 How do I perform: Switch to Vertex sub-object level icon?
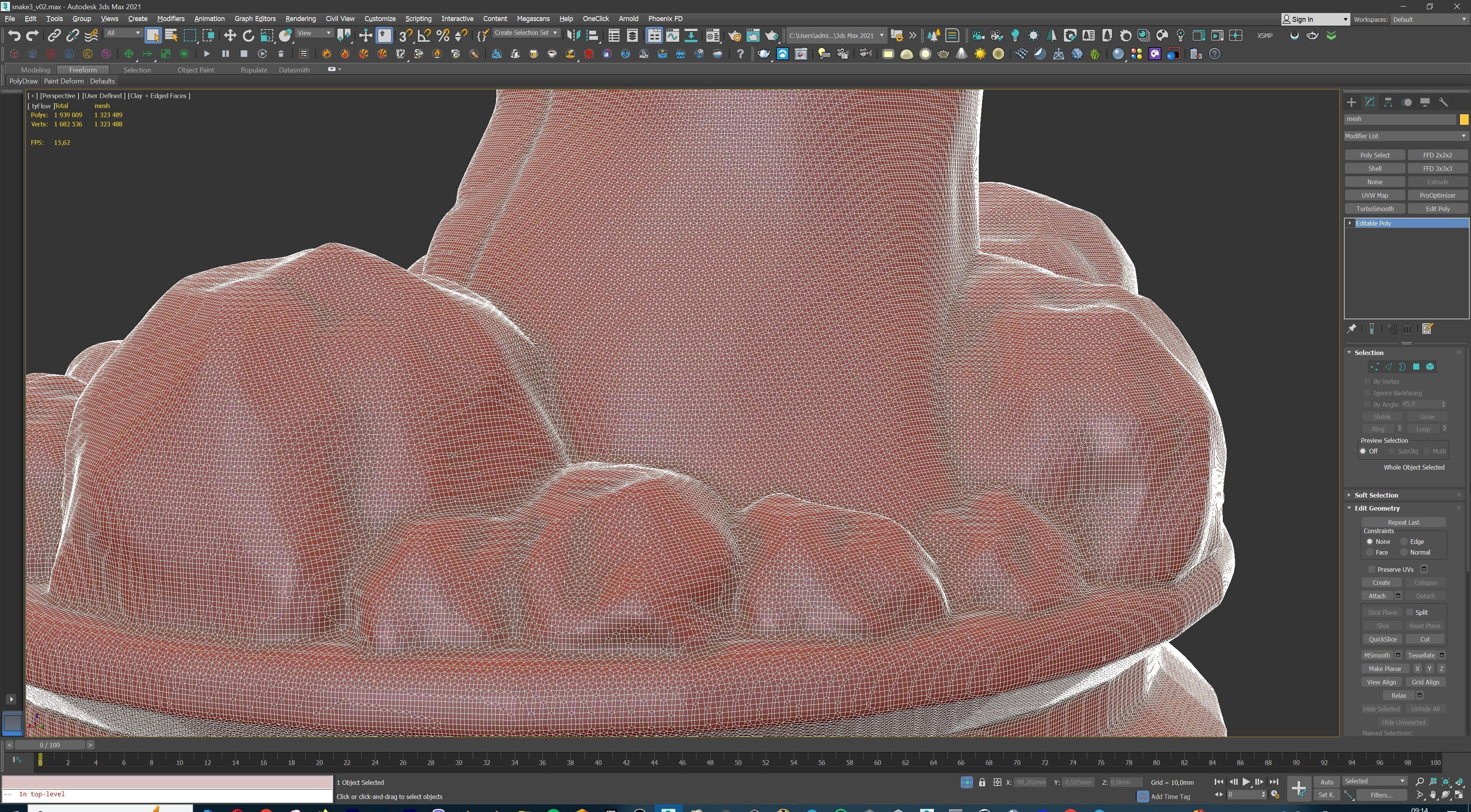click(1374, 367)
